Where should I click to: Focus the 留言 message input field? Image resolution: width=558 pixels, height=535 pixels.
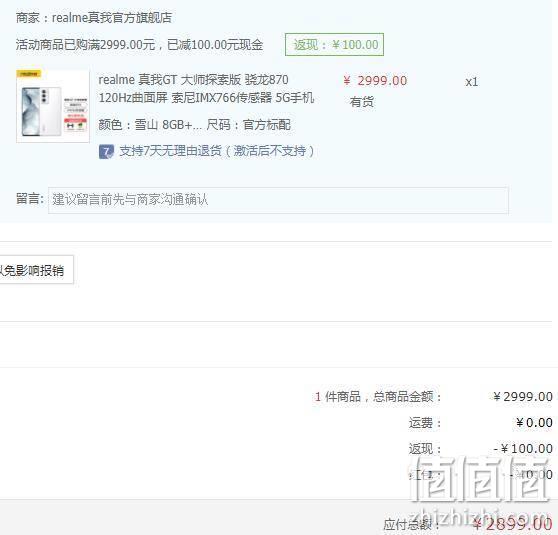click(x=278, y=200)
